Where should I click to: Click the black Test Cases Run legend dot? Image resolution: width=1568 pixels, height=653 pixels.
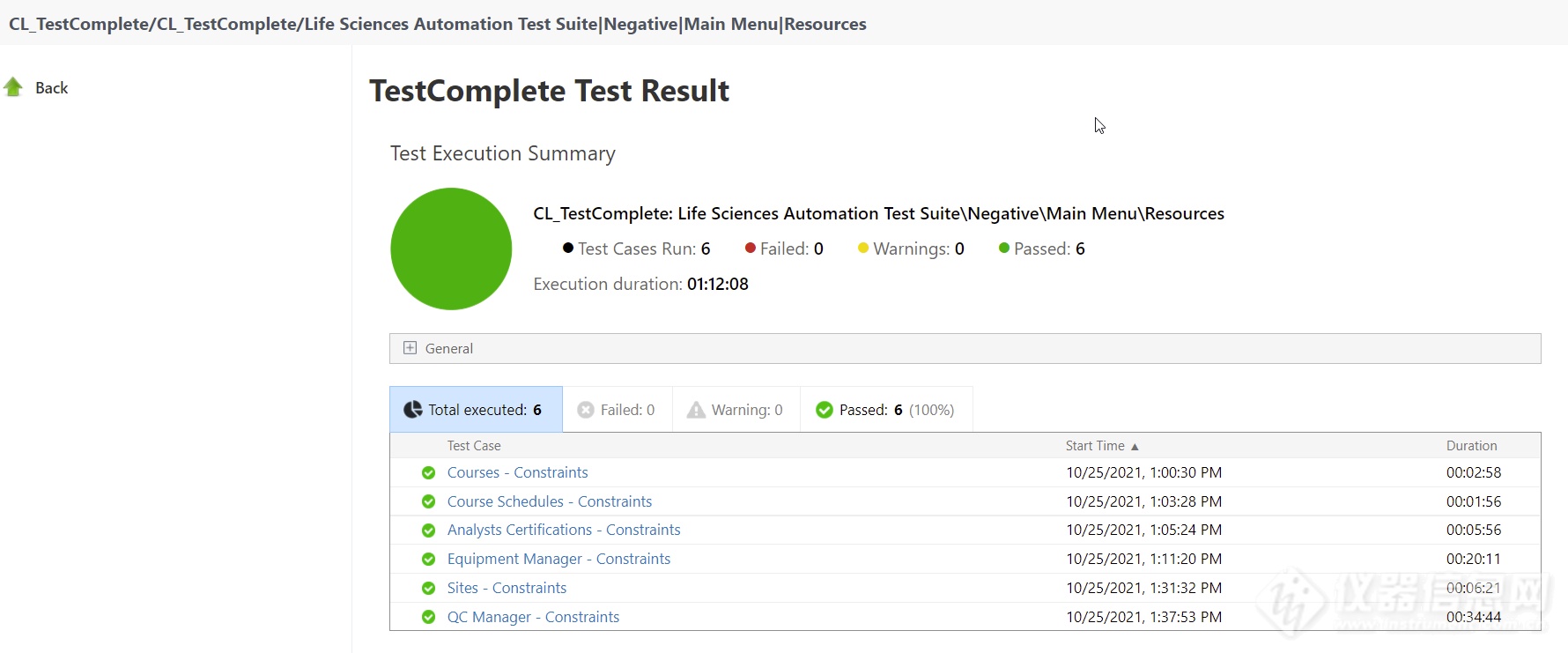568,248
